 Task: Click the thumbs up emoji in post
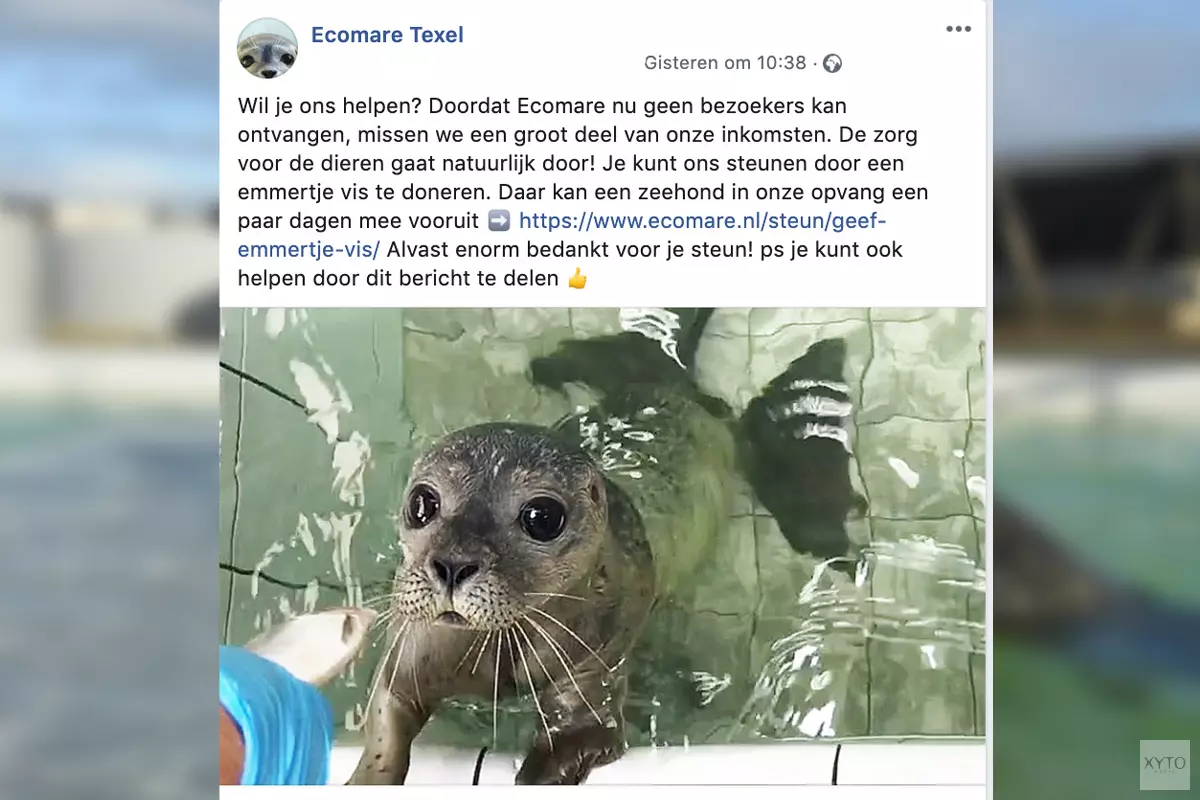[578, 279]
